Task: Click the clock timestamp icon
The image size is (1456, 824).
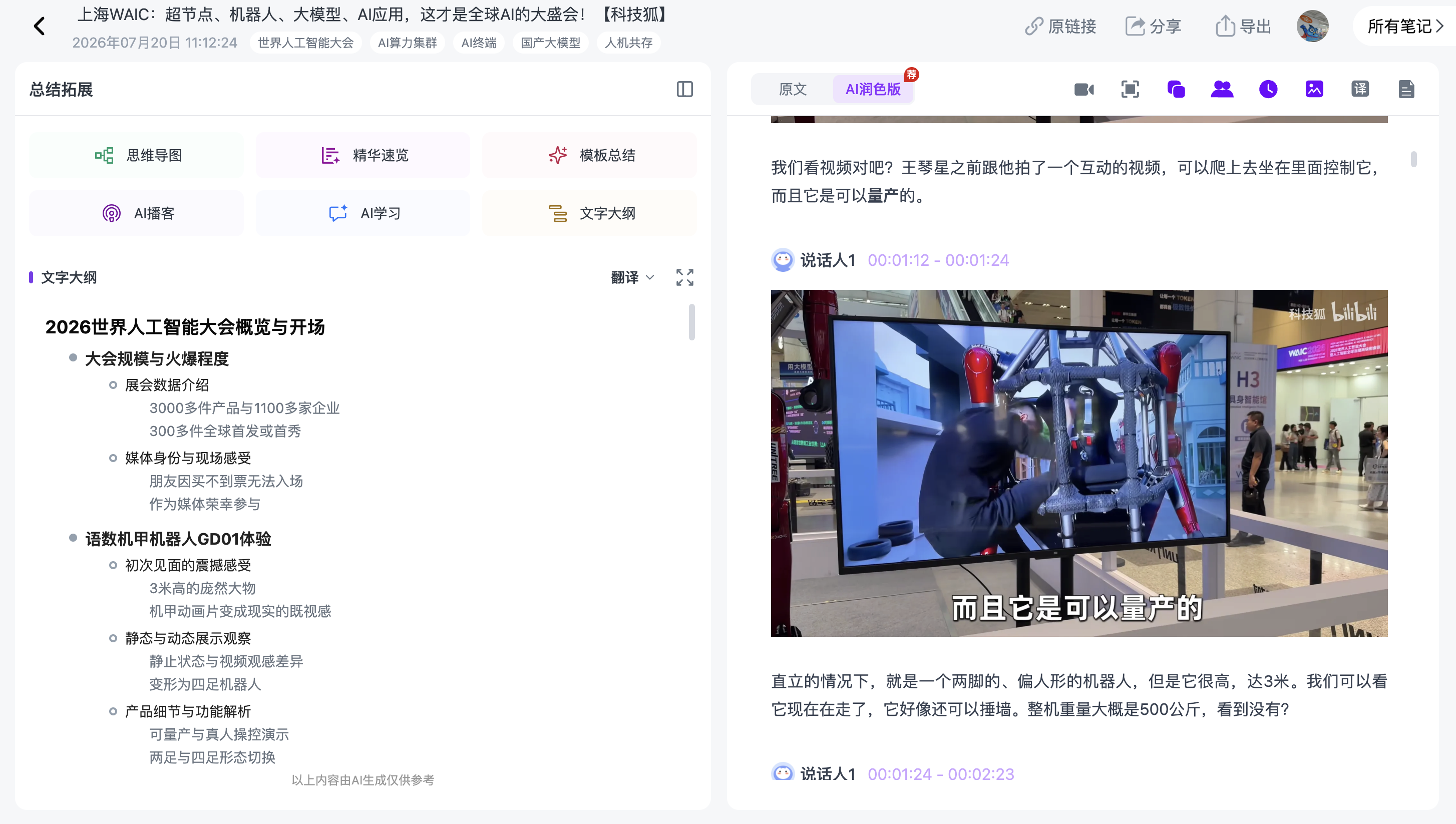Action: point(1268,90)
